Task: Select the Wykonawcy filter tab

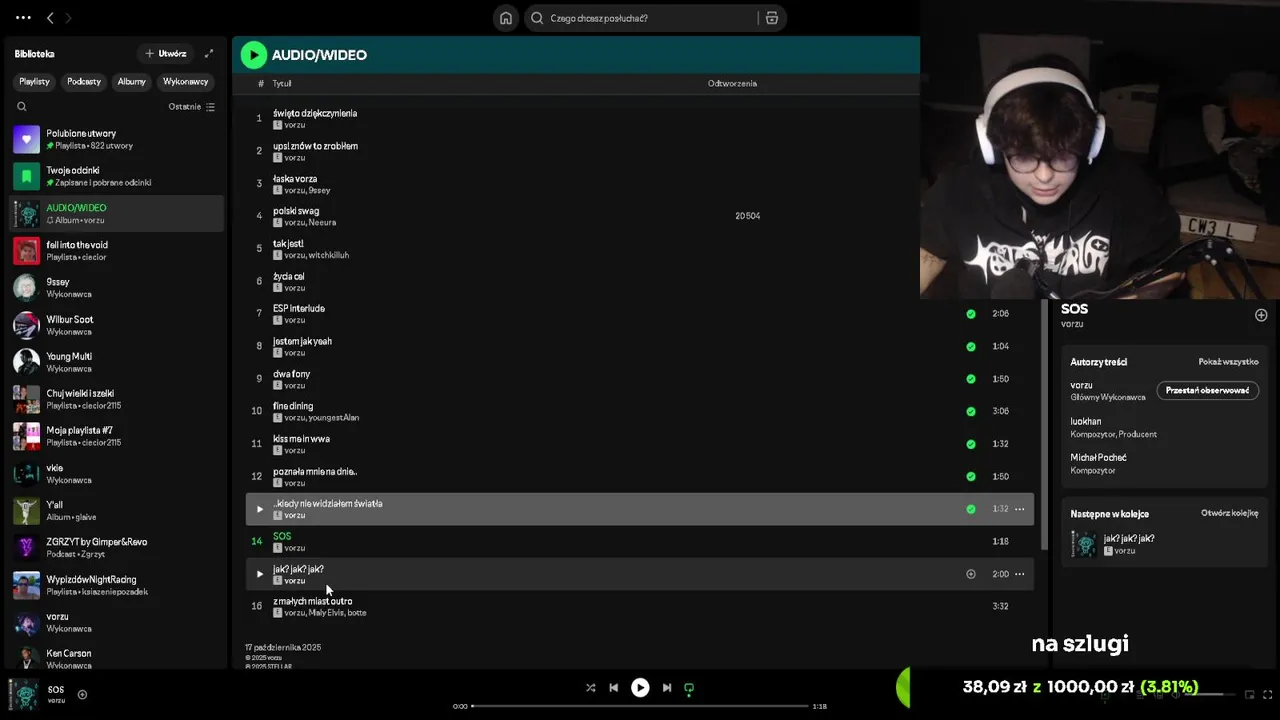Action: 186,81
